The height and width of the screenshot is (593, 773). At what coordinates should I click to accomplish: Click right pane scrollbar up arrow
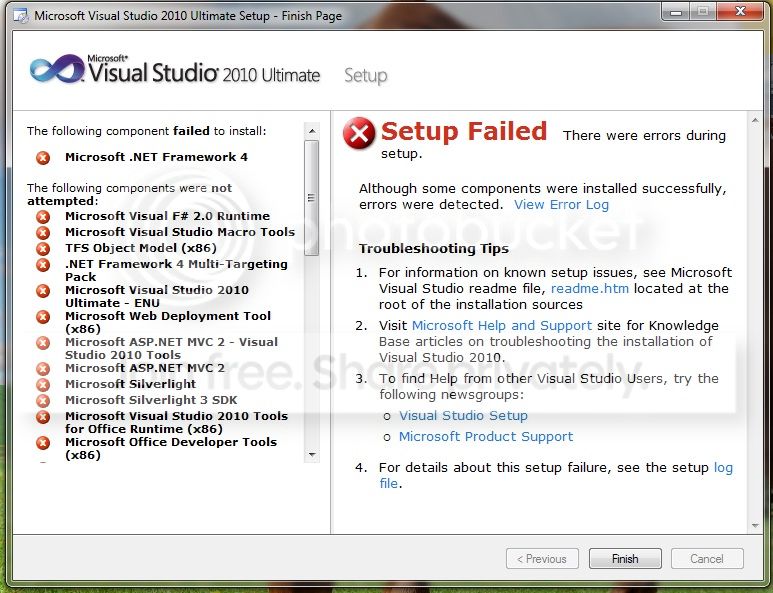[x=755, y=121]
